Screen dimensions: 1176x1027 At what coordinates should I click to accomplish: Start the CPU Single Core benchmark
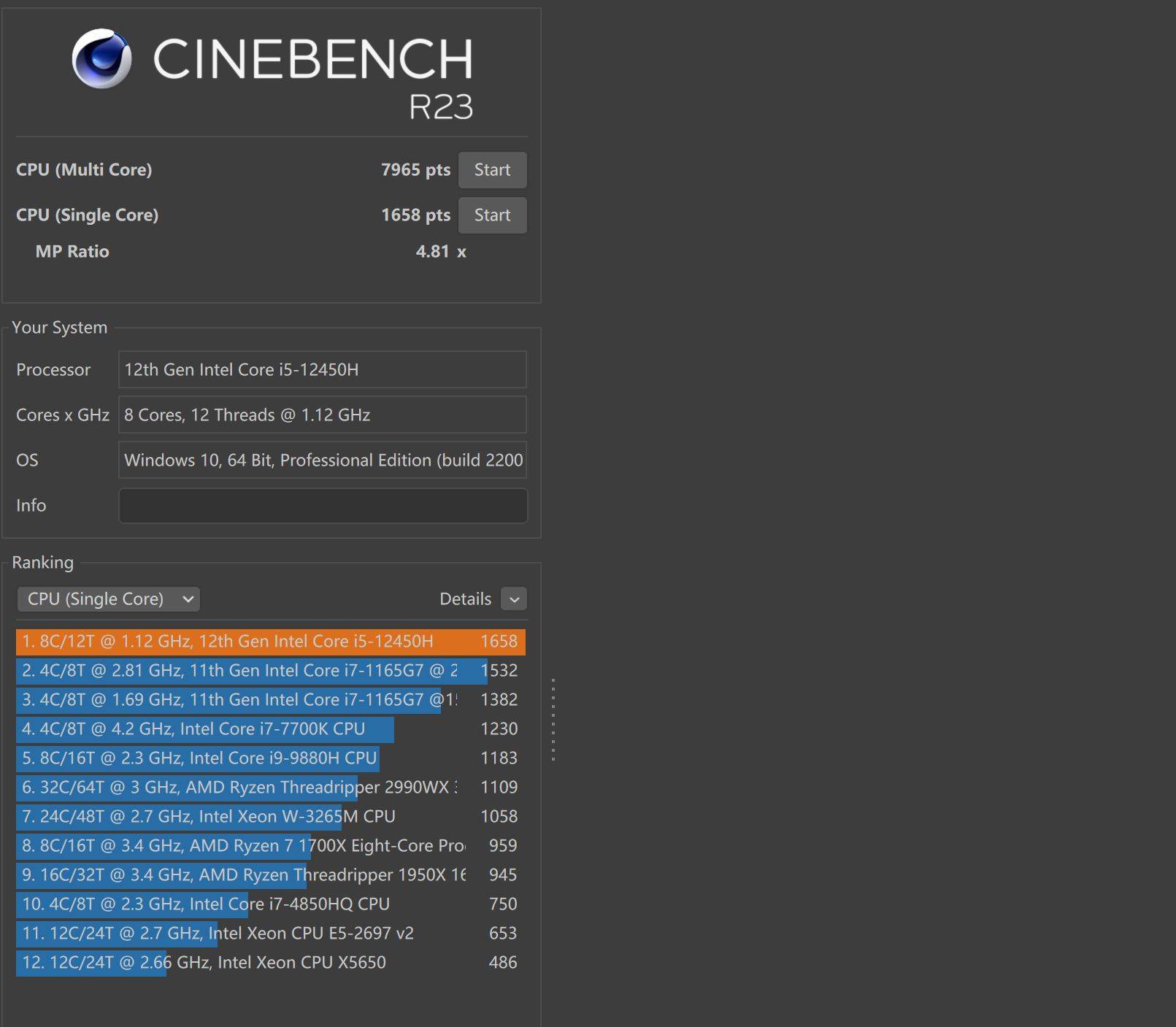(x=492, y=215)
